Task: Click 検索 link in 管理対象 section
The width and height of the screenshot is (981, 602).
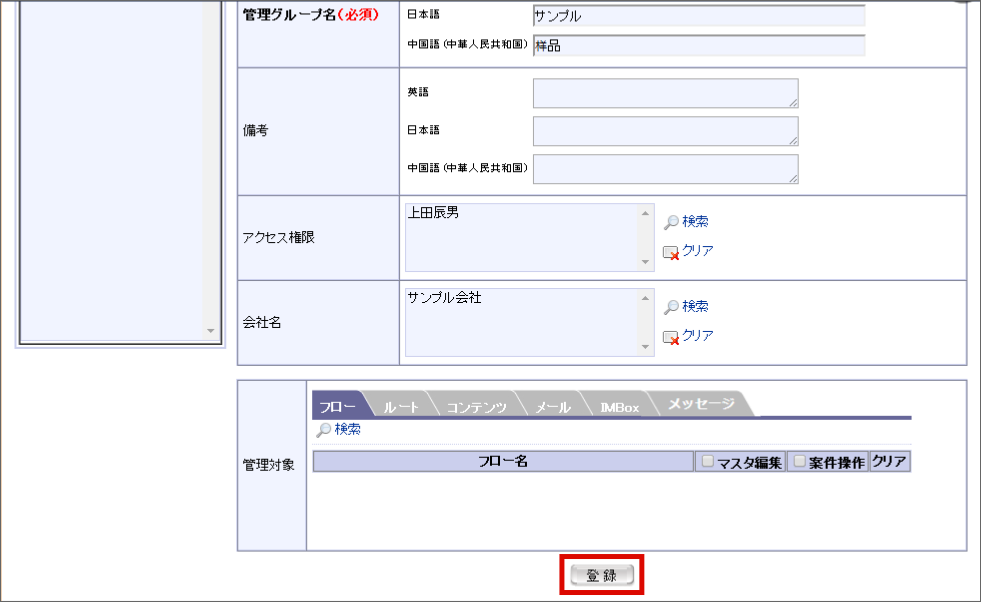Action: click(347, 429)
